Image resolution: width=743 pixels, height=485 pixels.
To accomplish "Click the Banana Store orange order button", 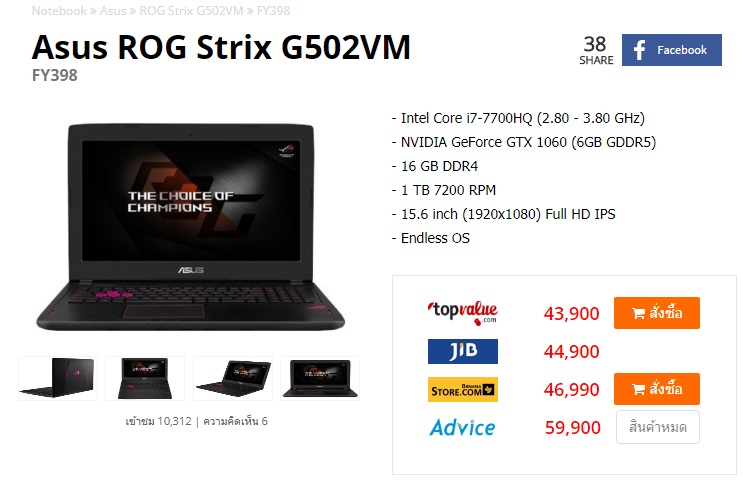I will 657,389.
